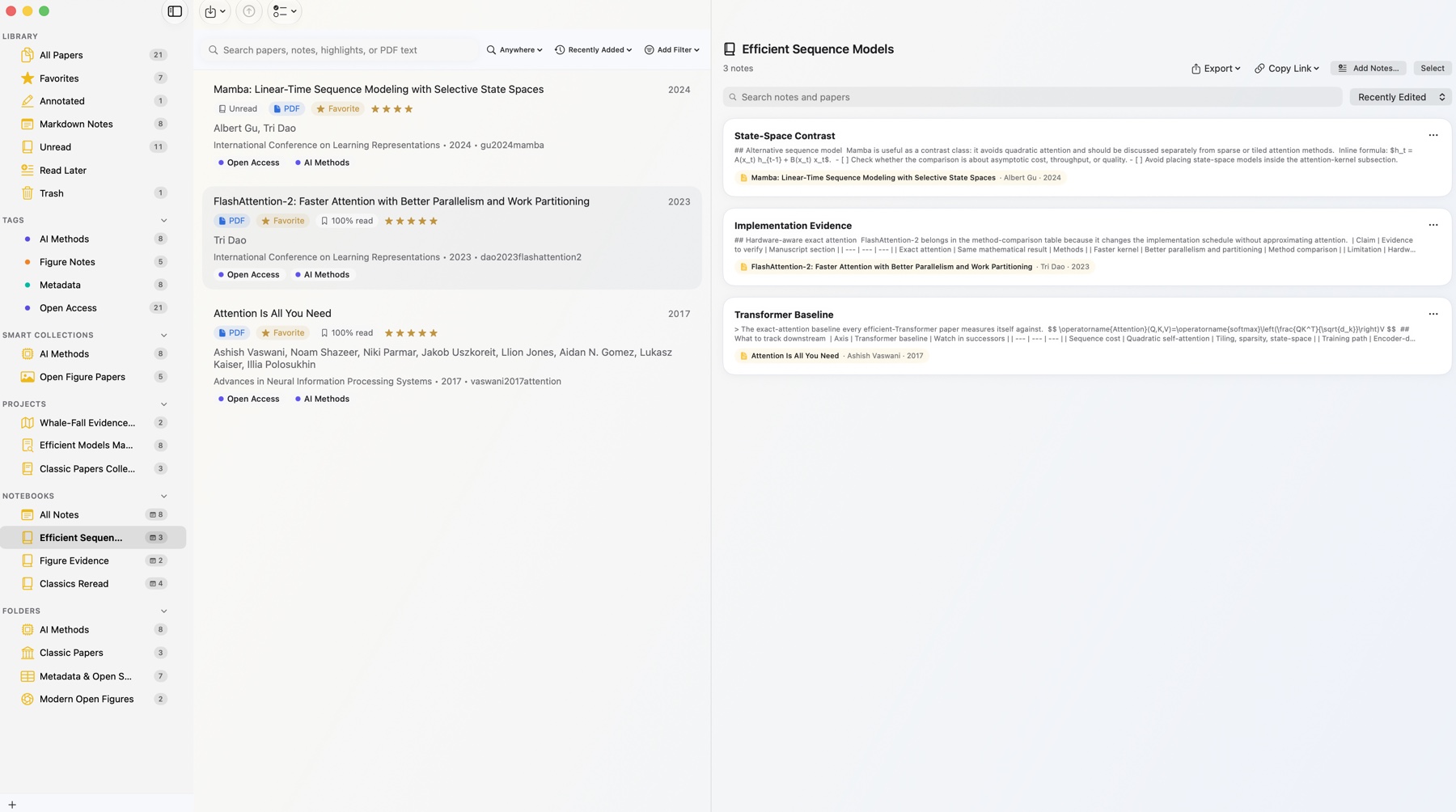Click the plus icon at sidebar bottom

tap(12, 805)
